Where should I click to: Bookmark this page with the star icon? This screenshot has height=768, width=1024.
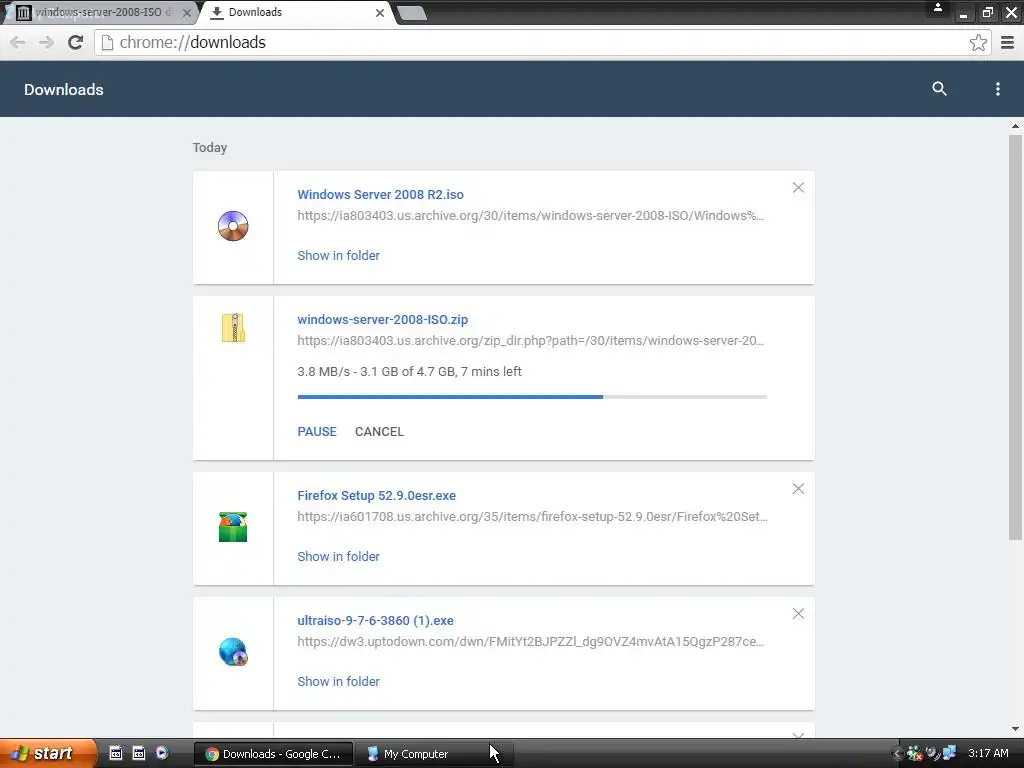click(x=978, y=42)
